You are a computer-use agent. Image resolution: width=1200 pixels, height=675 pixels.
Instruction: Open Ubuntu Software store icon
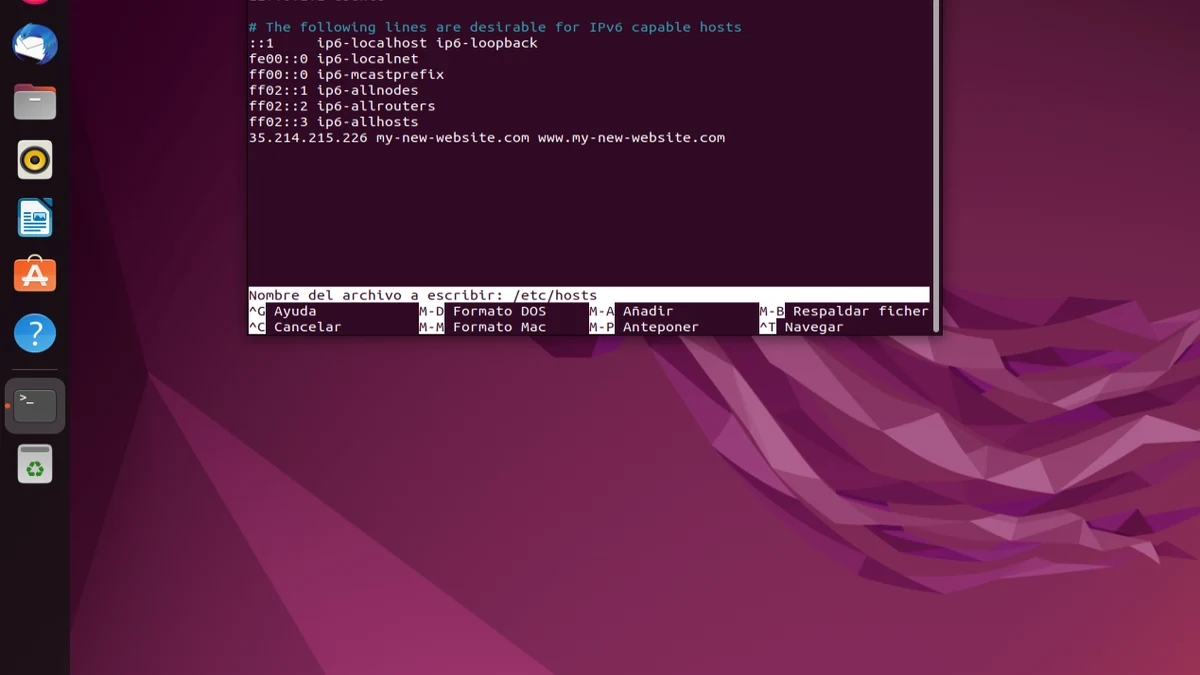click(x=35, y=274)
